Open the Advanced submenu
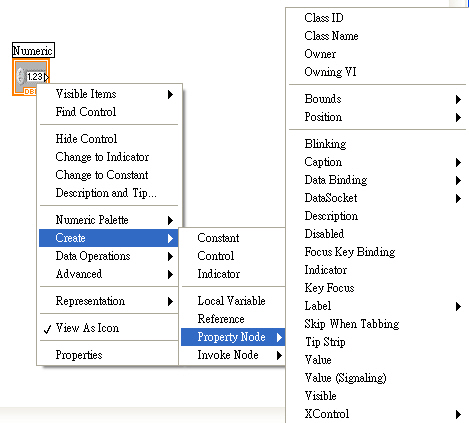Screen dimensions: 469x423 click(x=109, y=274)
